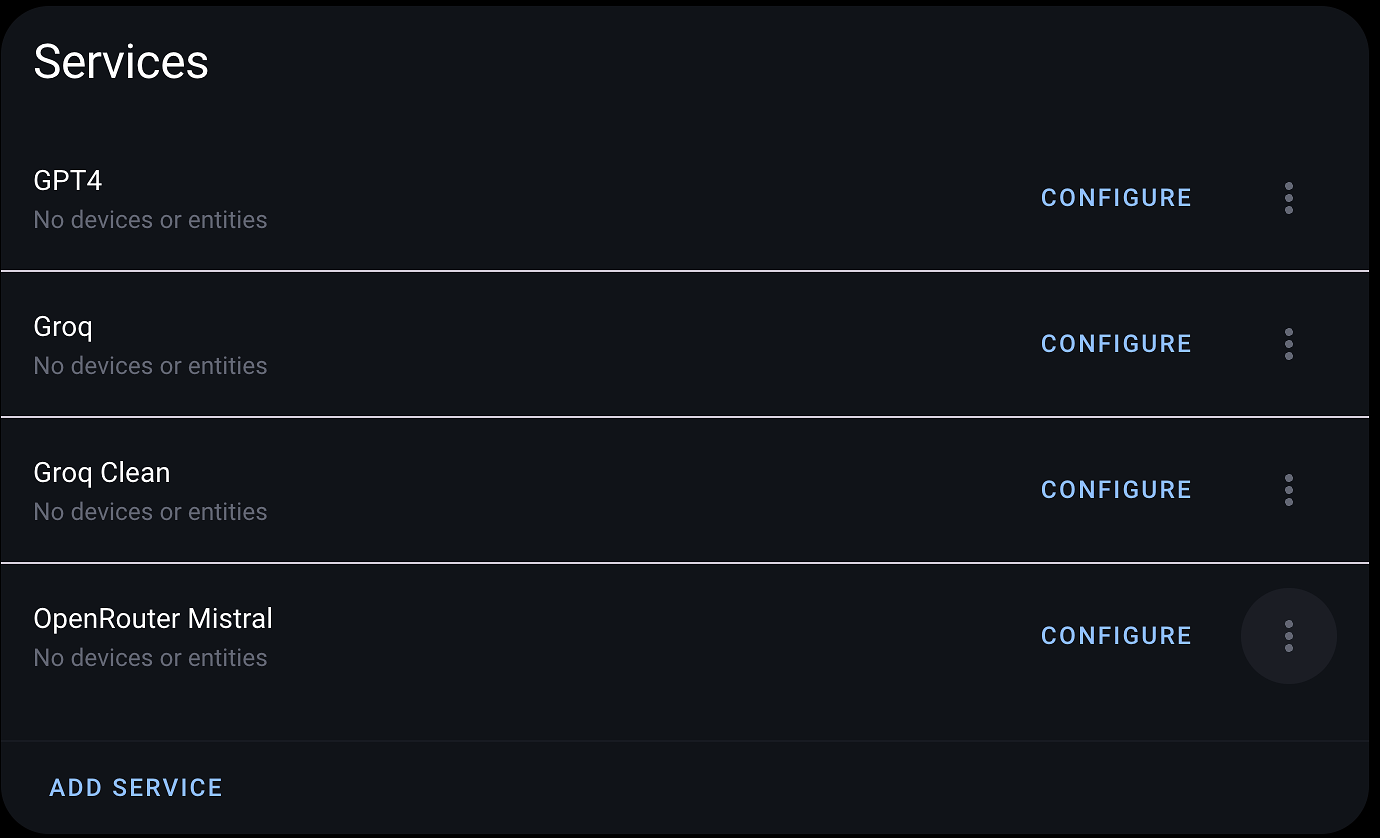Open the three-dot menu for Groq Clean
Screen dimensions: 1380x838
1288,490
